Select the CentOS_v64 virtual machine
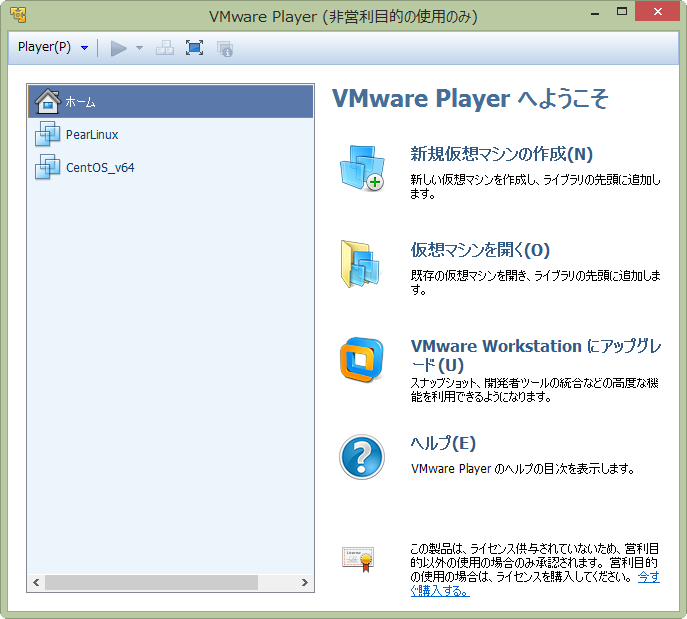This screenshot has width=687, height=619. click(170, 167)
